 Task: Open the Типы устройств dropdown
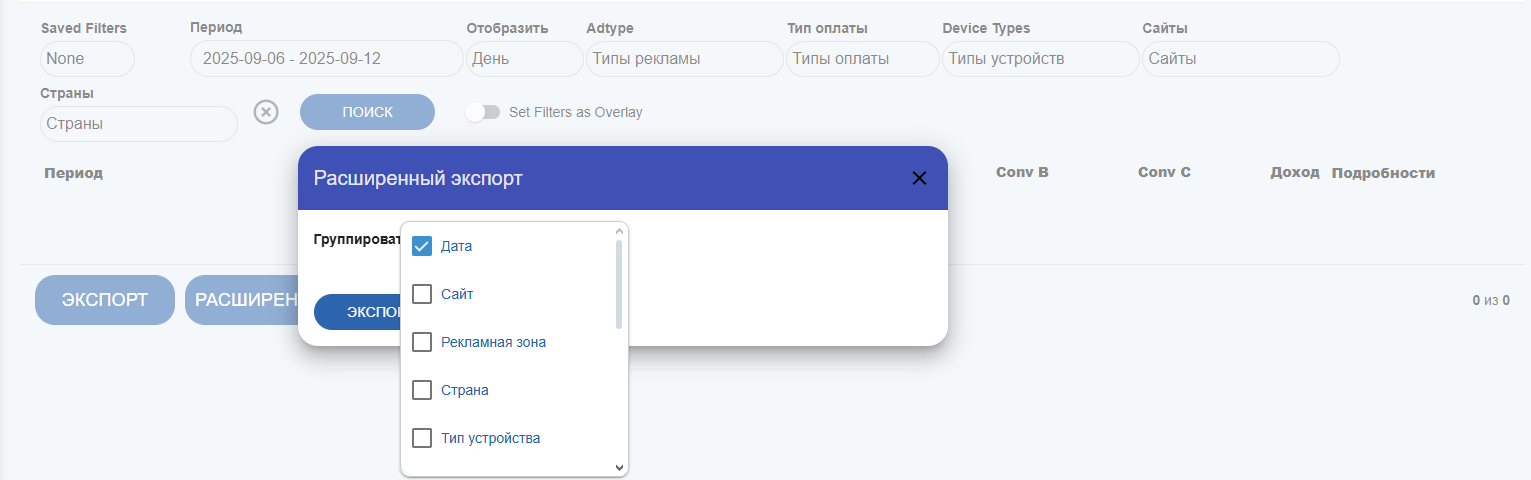click(x=1039, y=59)
